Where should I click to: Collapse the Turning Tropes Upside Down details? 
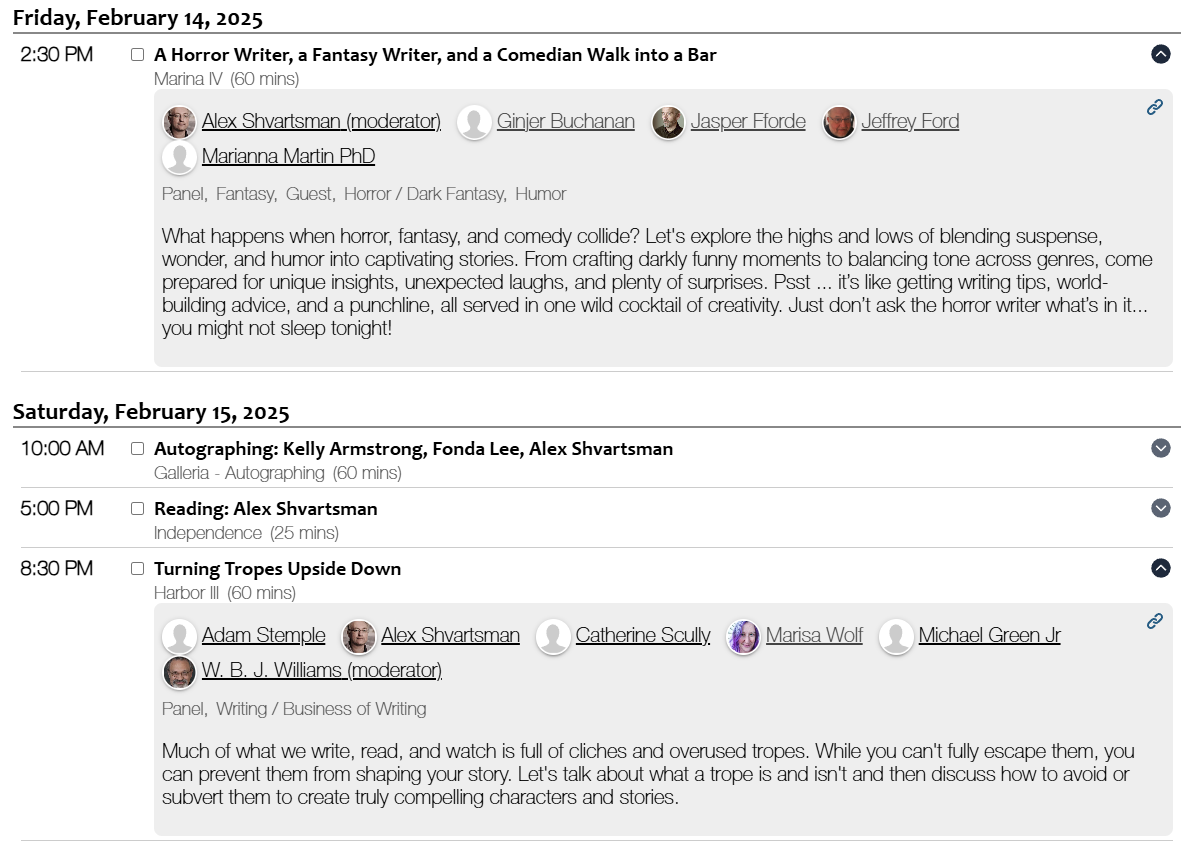1160,568
